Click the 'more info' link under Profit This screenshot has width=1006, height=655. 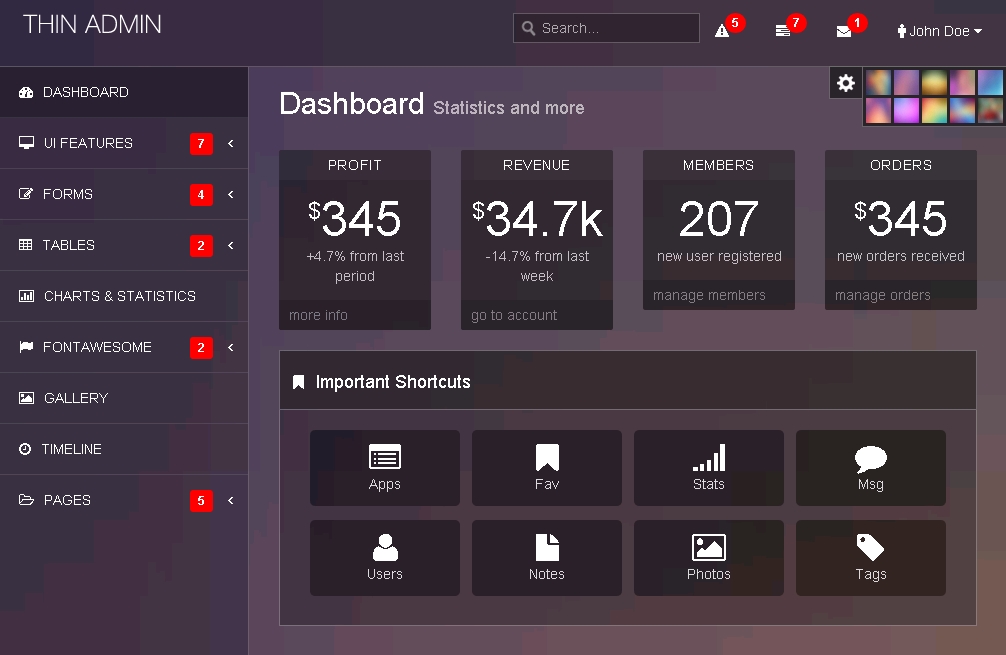319,315
